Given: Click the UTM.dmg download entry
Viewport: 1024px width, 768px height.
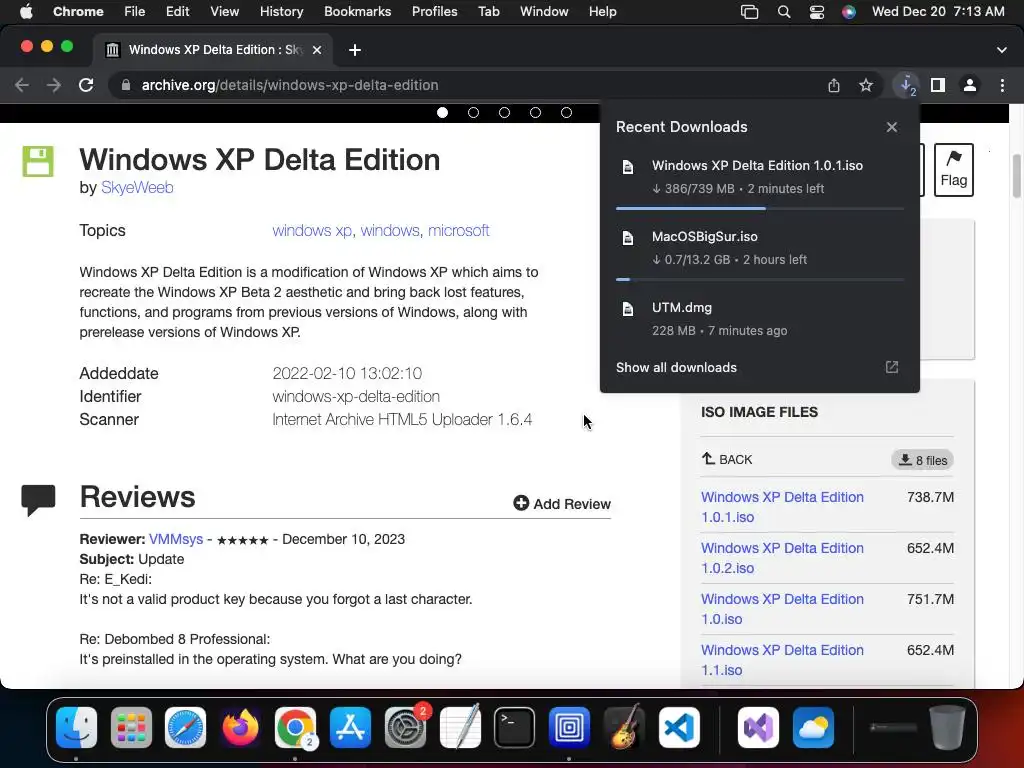Looking at the screenshot, I should [x=760, y=318].
